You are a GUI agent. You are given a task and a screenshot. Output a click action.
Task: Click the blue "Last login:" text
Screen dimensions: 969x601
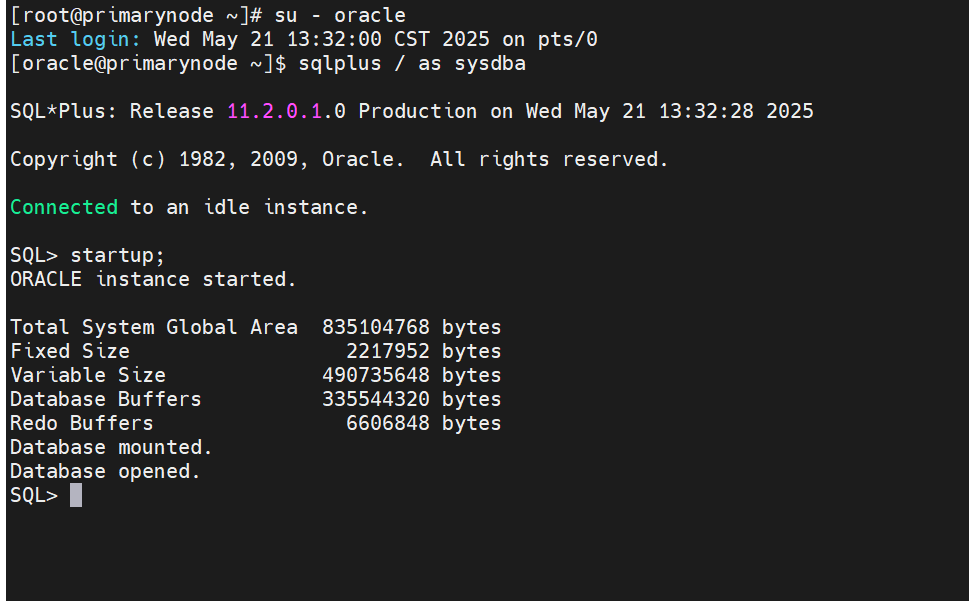click(x=75, y=39)
